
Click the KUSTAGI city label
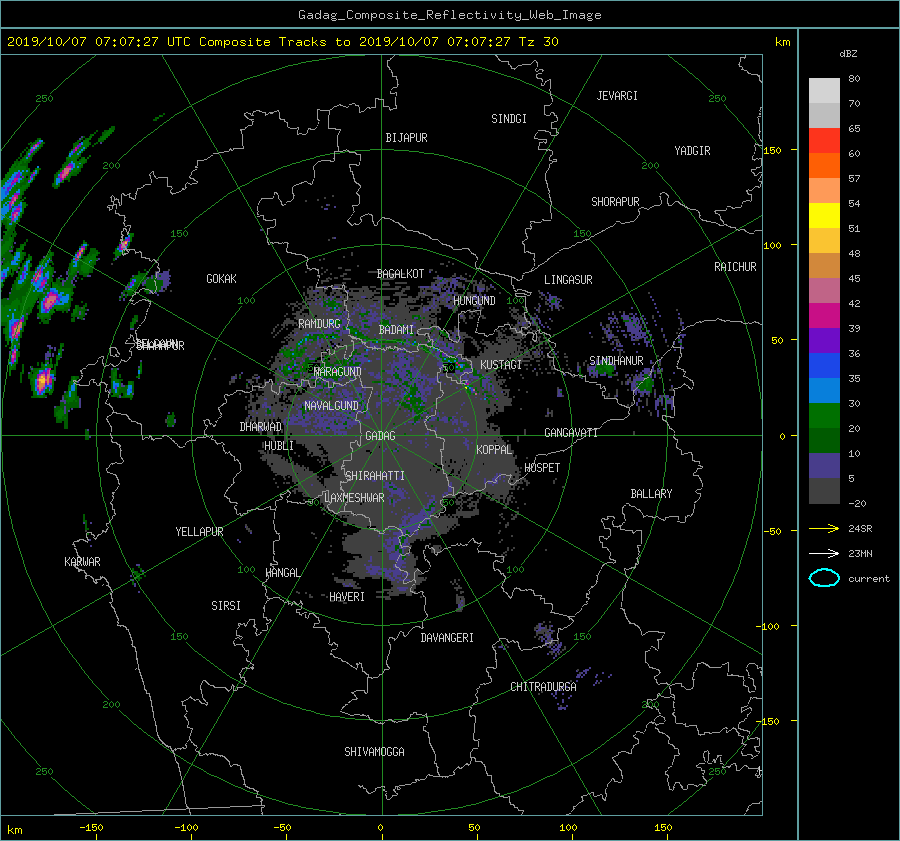(501, 365)
